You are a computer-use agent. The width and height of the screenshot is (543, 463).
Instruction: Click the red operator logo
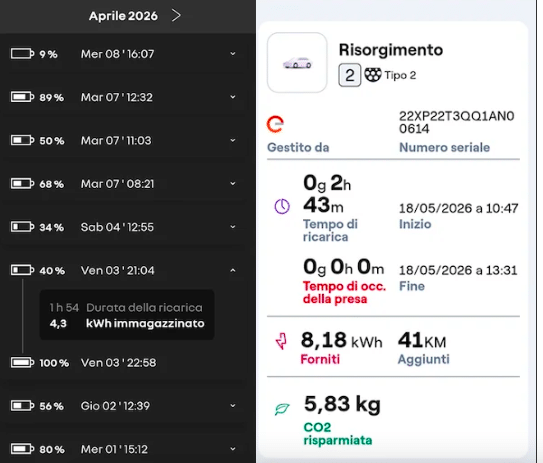[x=275, y=124]
